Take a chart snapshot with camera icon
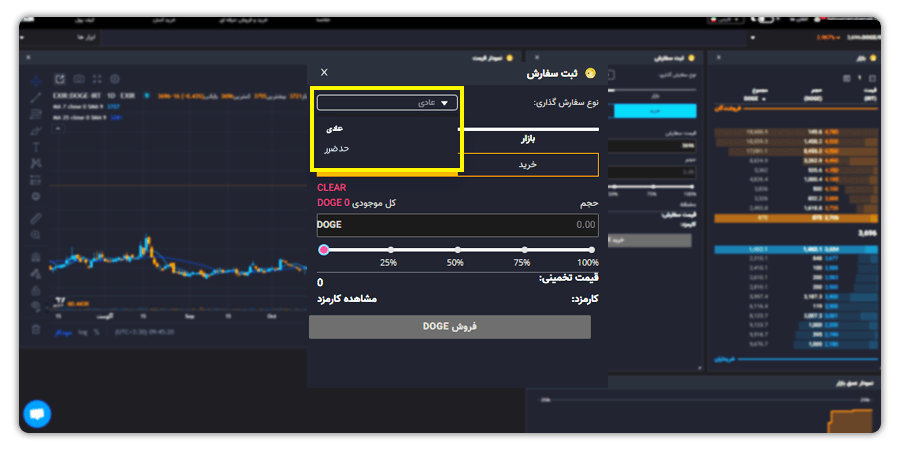Screen dimensions: 900x450 tap(79, 79)
